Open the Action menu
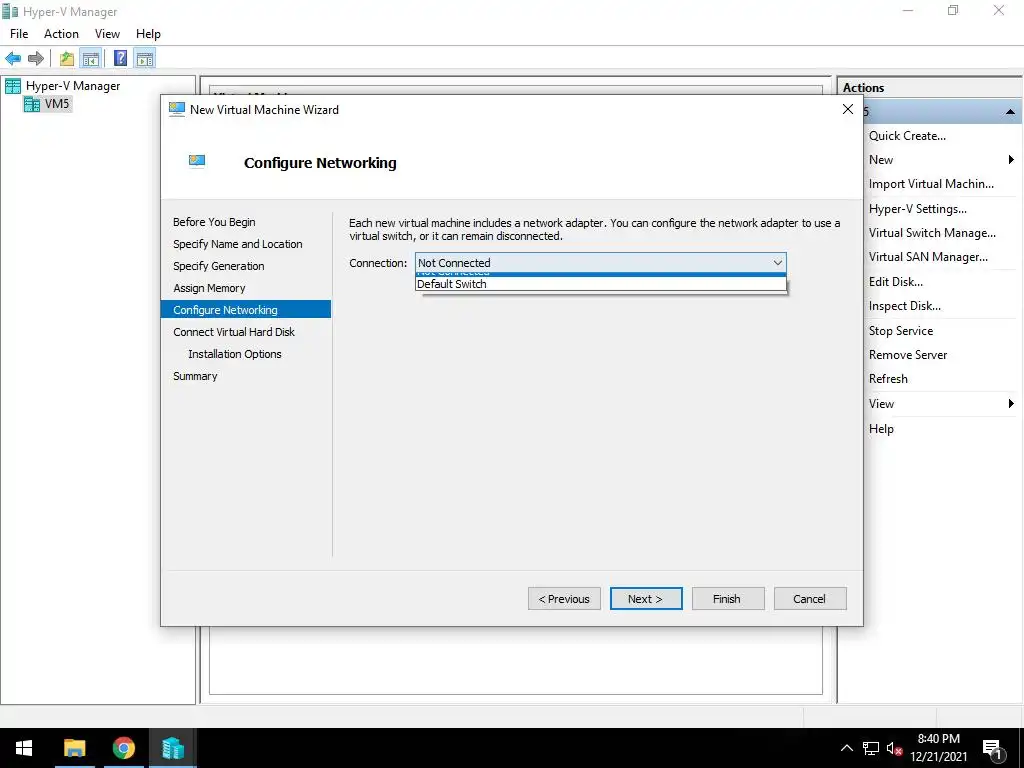Viewport: 1024px width, 768px height. (x=61, y=34)
